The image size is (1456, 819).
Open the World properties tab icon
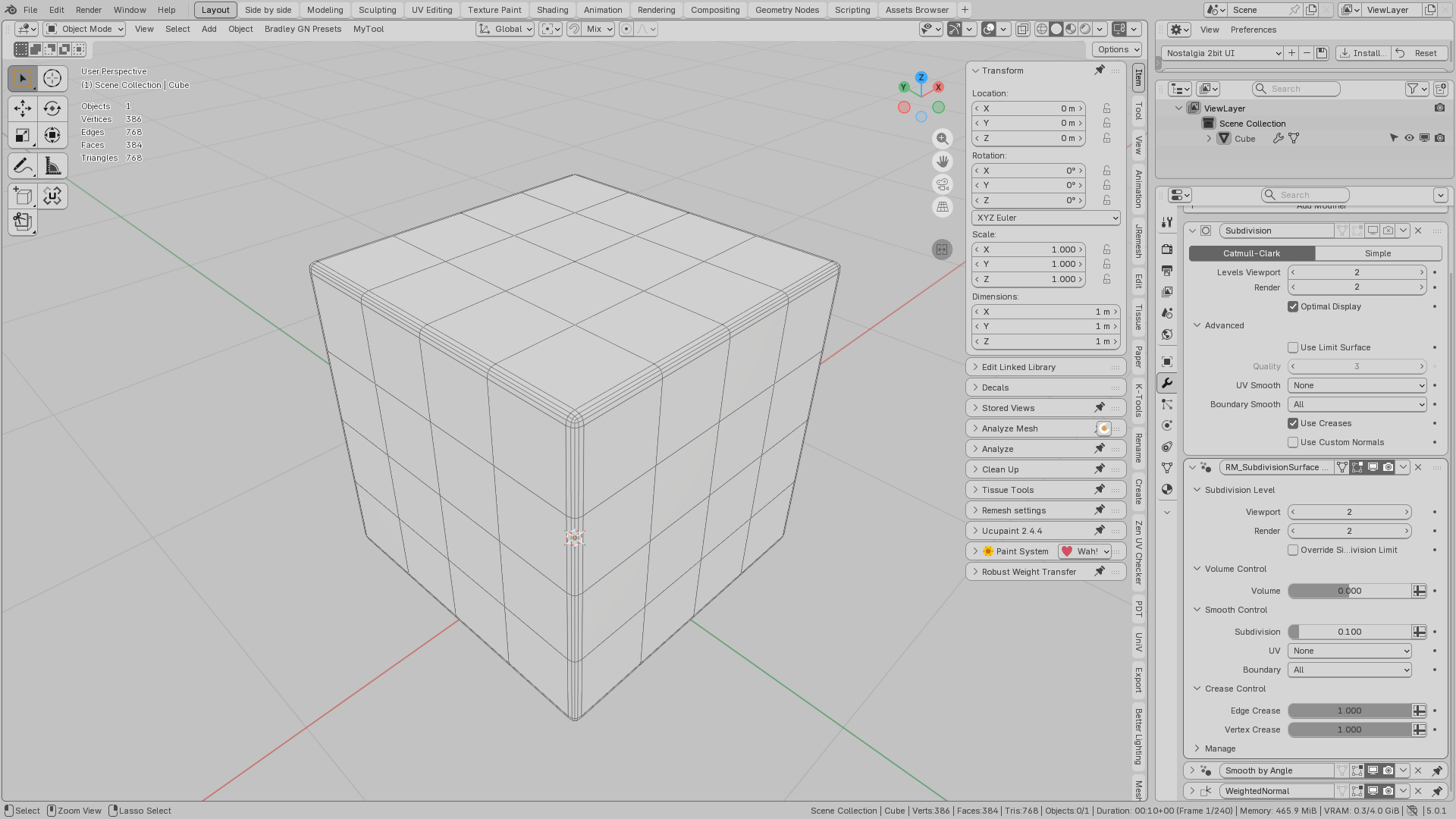[1167, 334]
